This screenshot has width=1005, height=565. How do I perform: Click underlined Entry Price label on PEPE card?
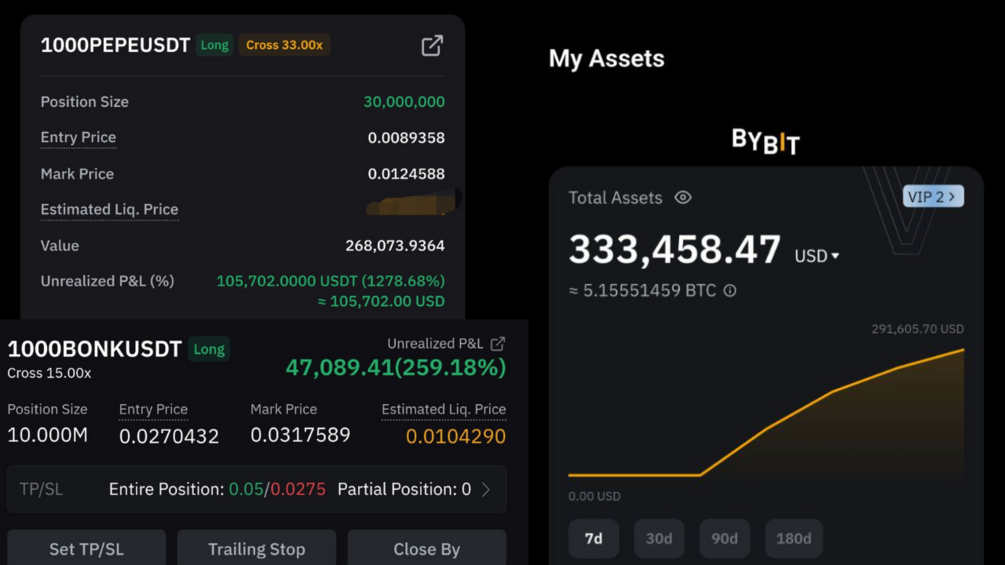tap(78, 137)
